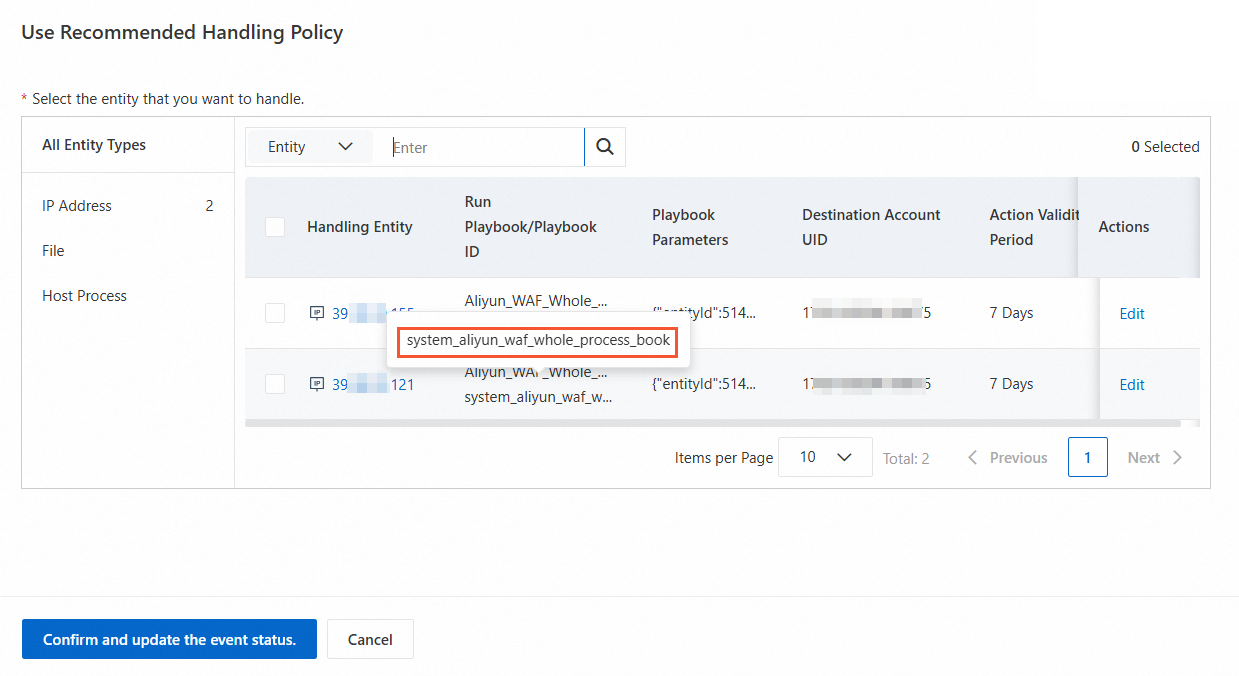Click the horizontal scrollbar under the table
The image size is (1239, 676).
(x=712, y=424)
